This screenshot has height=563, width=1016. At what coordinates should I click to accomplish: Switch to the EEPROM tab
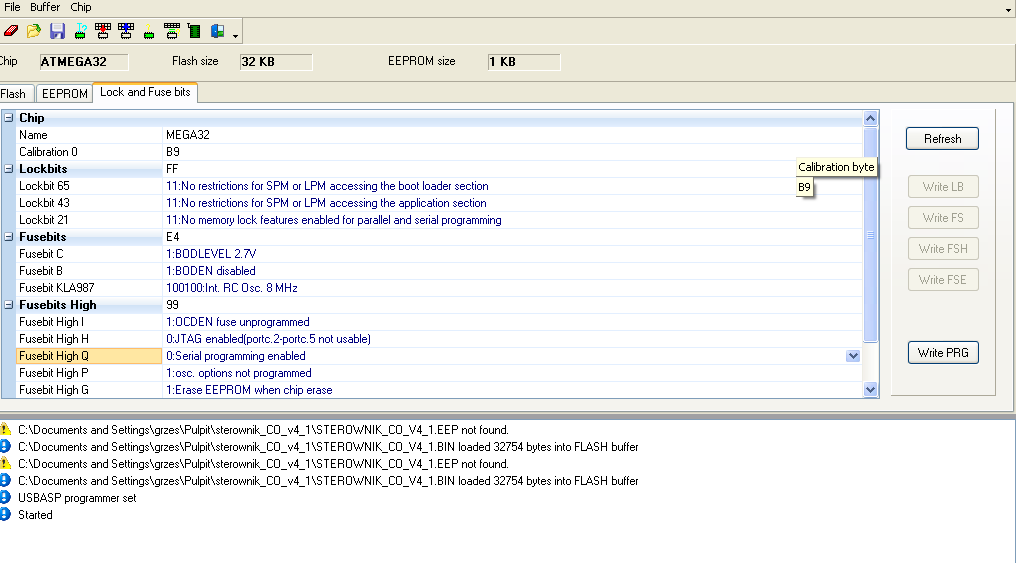pyautogui.click(x=64, y=94)
